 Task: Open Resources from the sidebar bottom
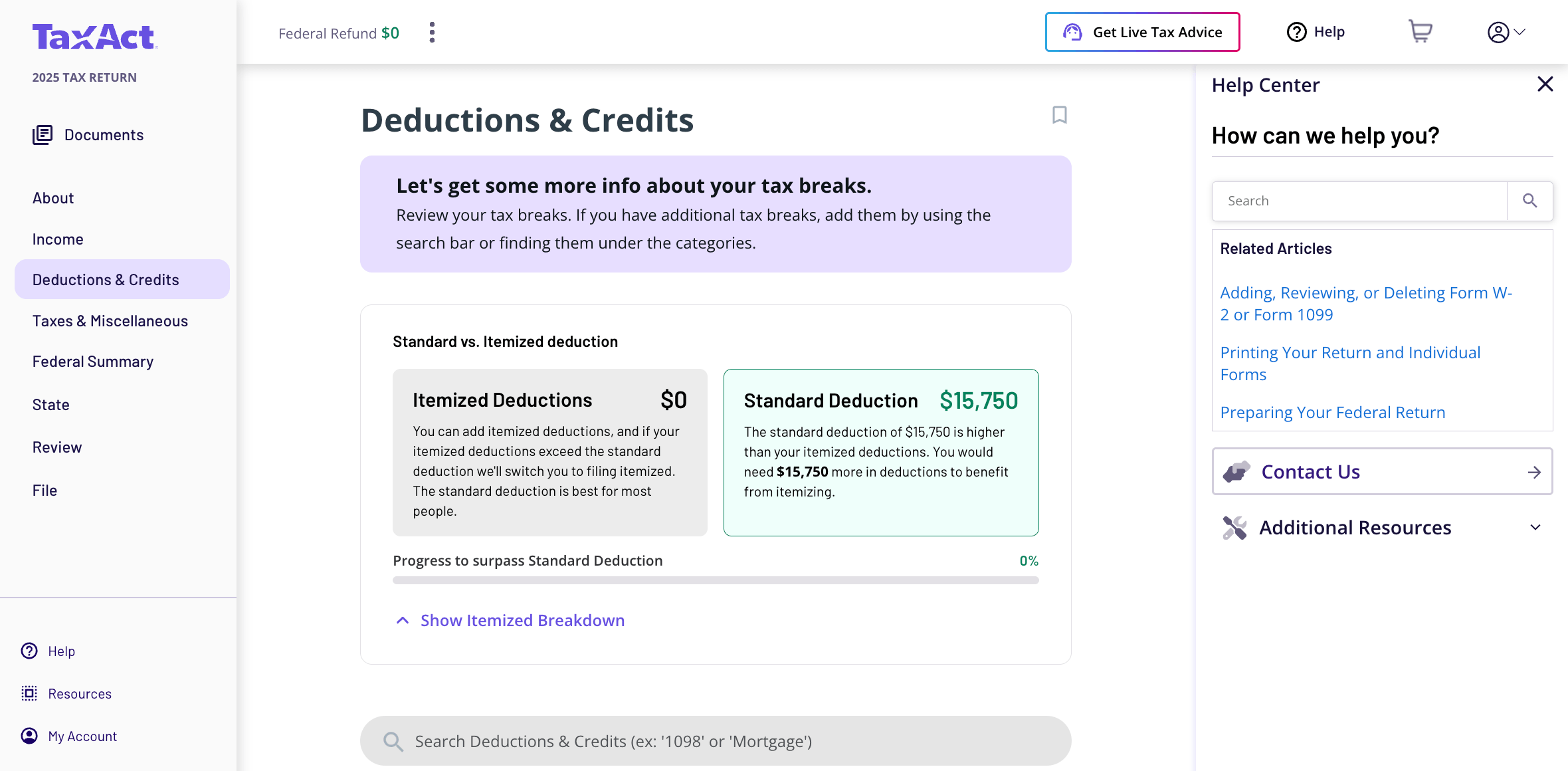[79, 694]
